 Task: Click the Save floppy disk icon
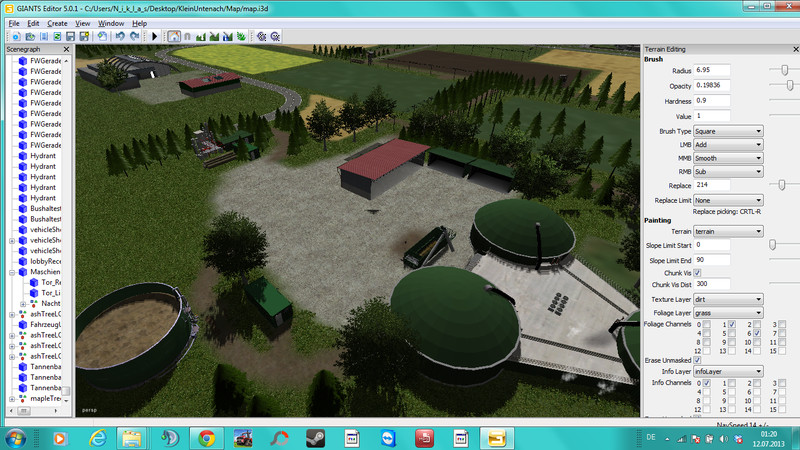click(x=70, y=36)
